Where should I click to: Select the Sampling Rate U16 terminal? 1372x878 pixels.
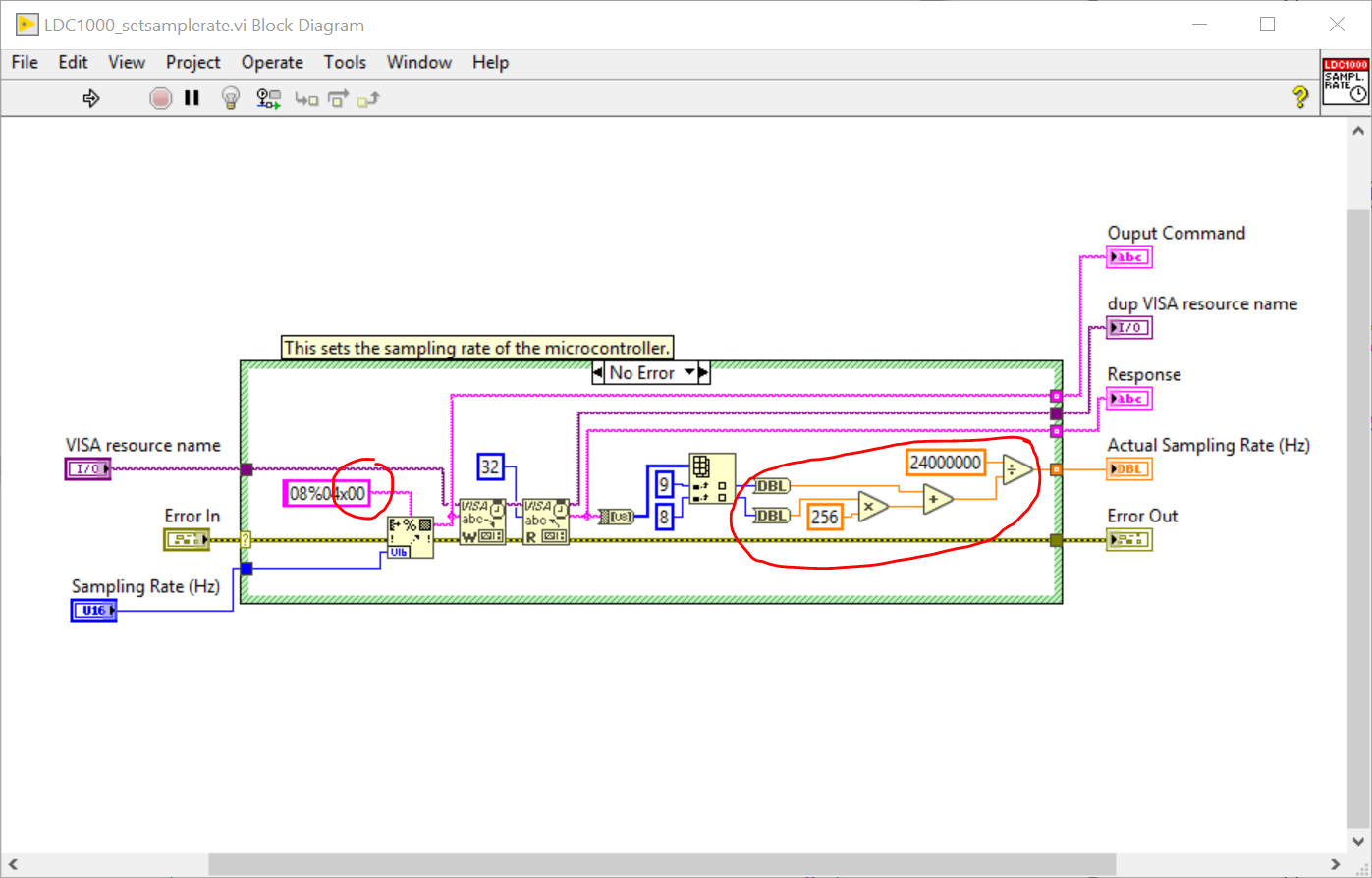(x=93, y=611)
